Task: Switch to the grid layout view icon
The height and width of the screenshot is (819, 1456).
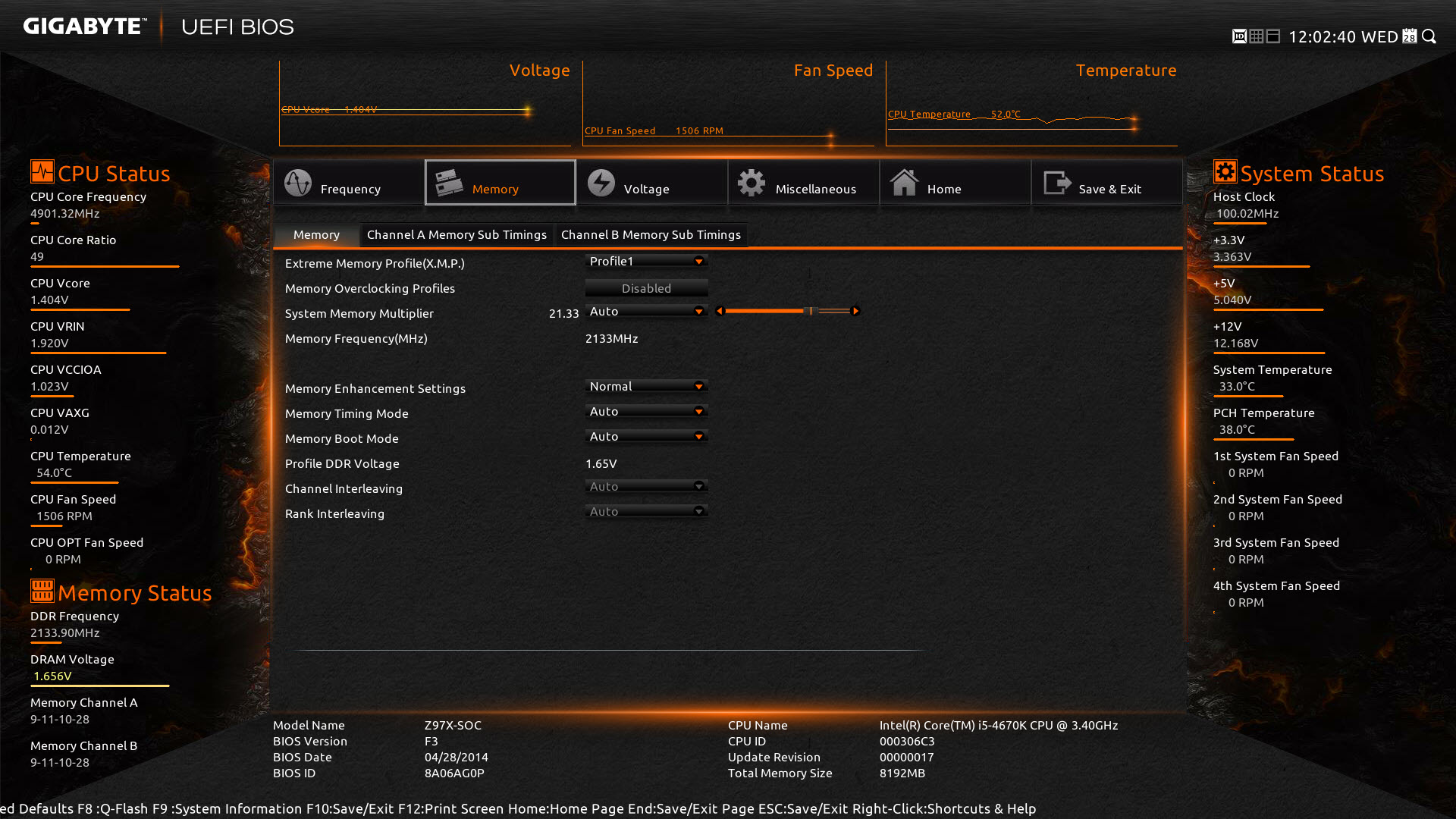Action: tap(1257, 36)
